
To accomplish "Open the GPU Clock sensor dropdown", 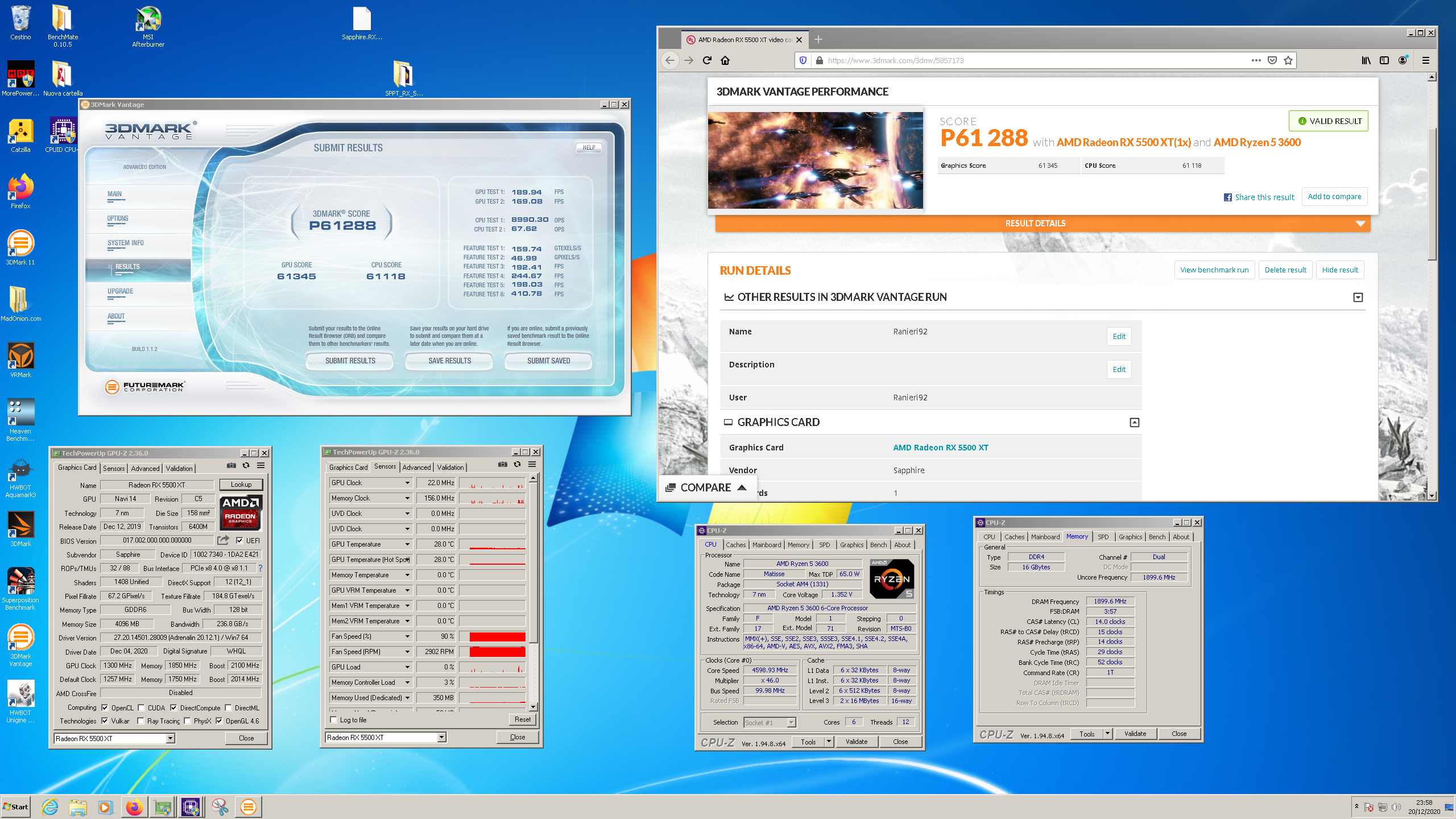I will pyautogui.click(x=407, y=483).
